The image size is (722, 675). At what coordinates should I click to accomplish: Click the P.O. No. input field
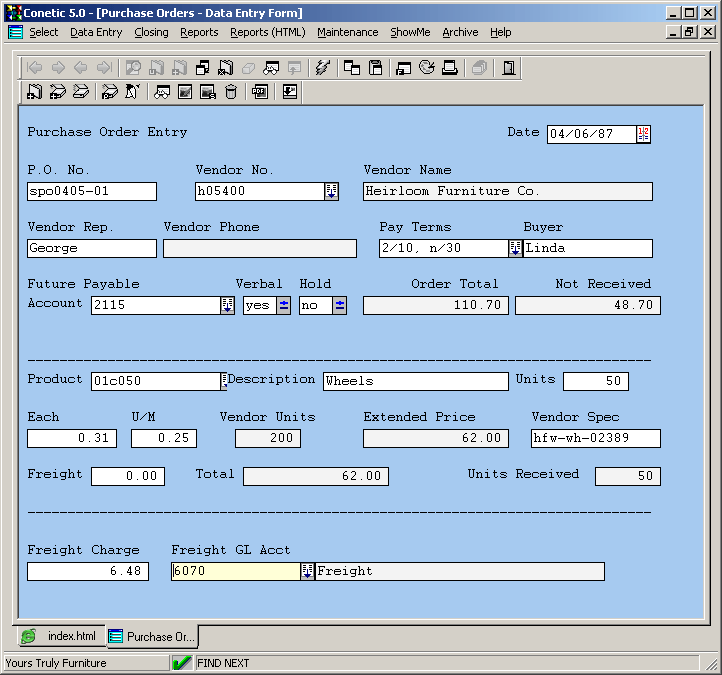point(92,192)
